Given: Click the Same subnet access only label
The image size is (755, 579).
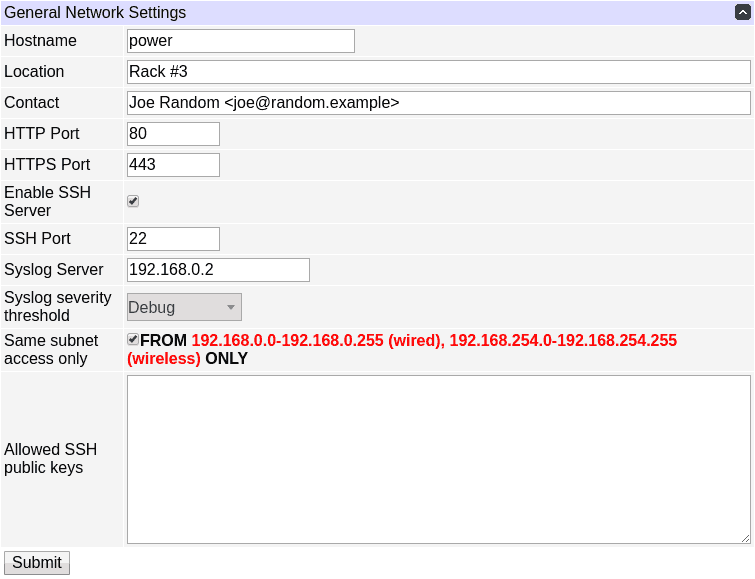Looking at the screenshot, I should coord(51,349).
